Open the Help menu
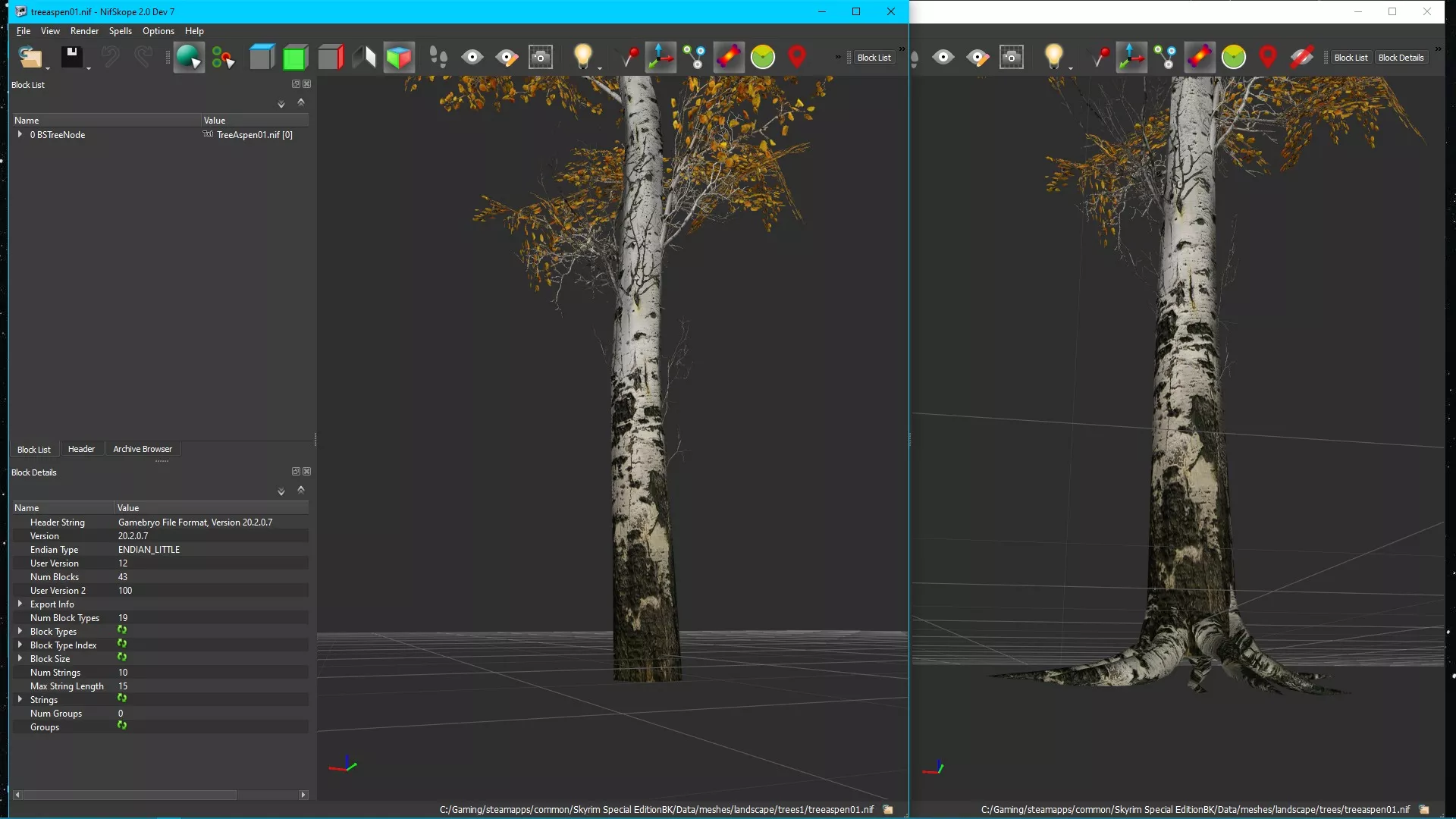The width and height of the screenshot is (1456, 819). point(194,31)
